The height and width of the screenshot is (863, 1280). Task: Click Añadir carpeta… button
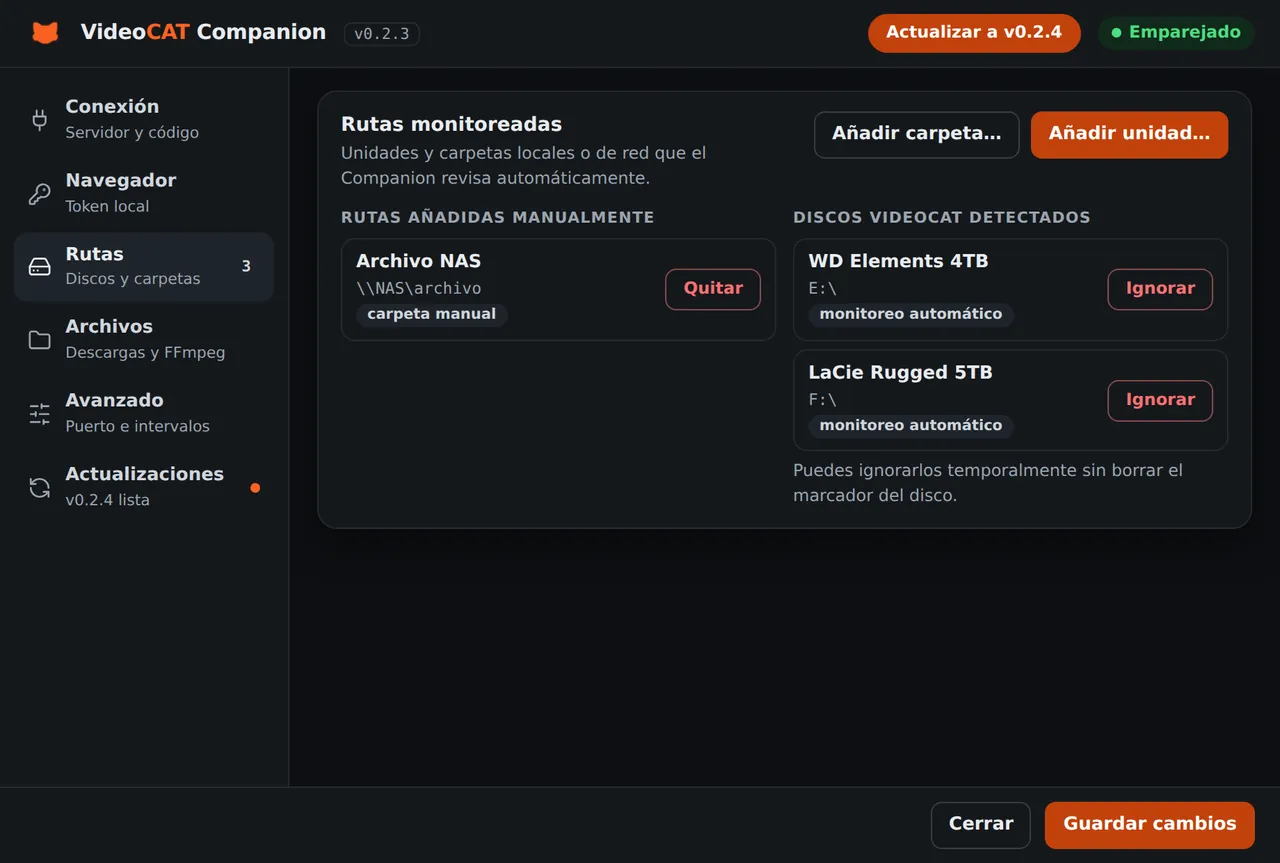coord(917,134)
